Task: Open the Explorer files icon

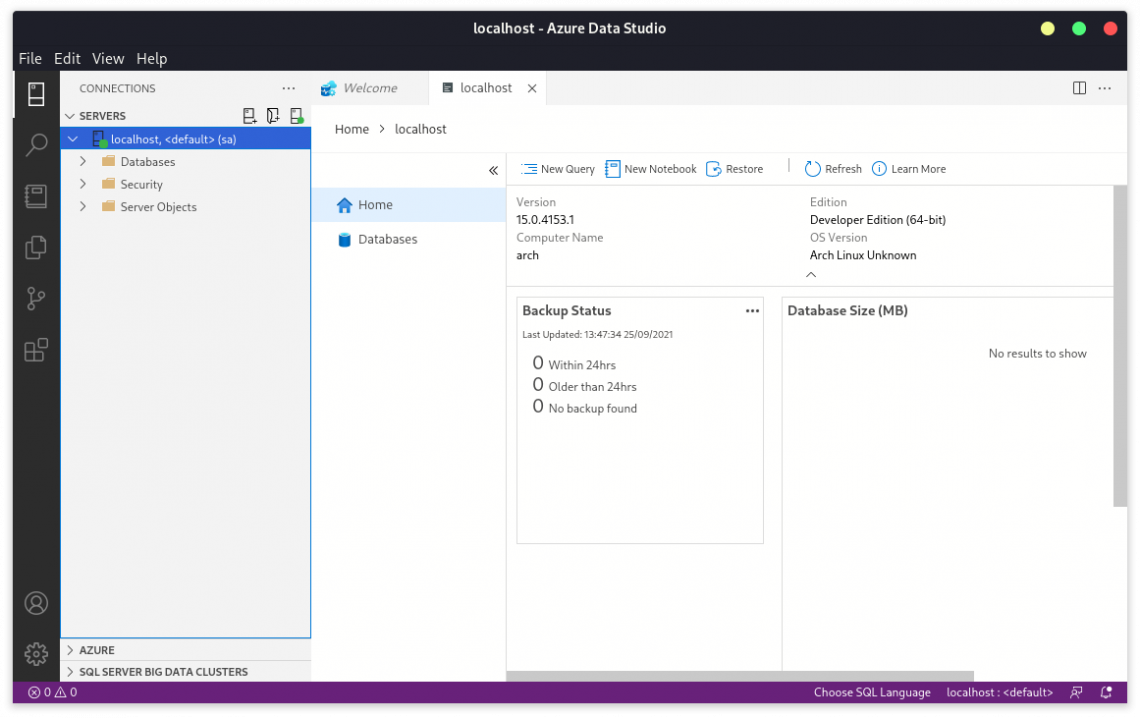Action: 36,247
